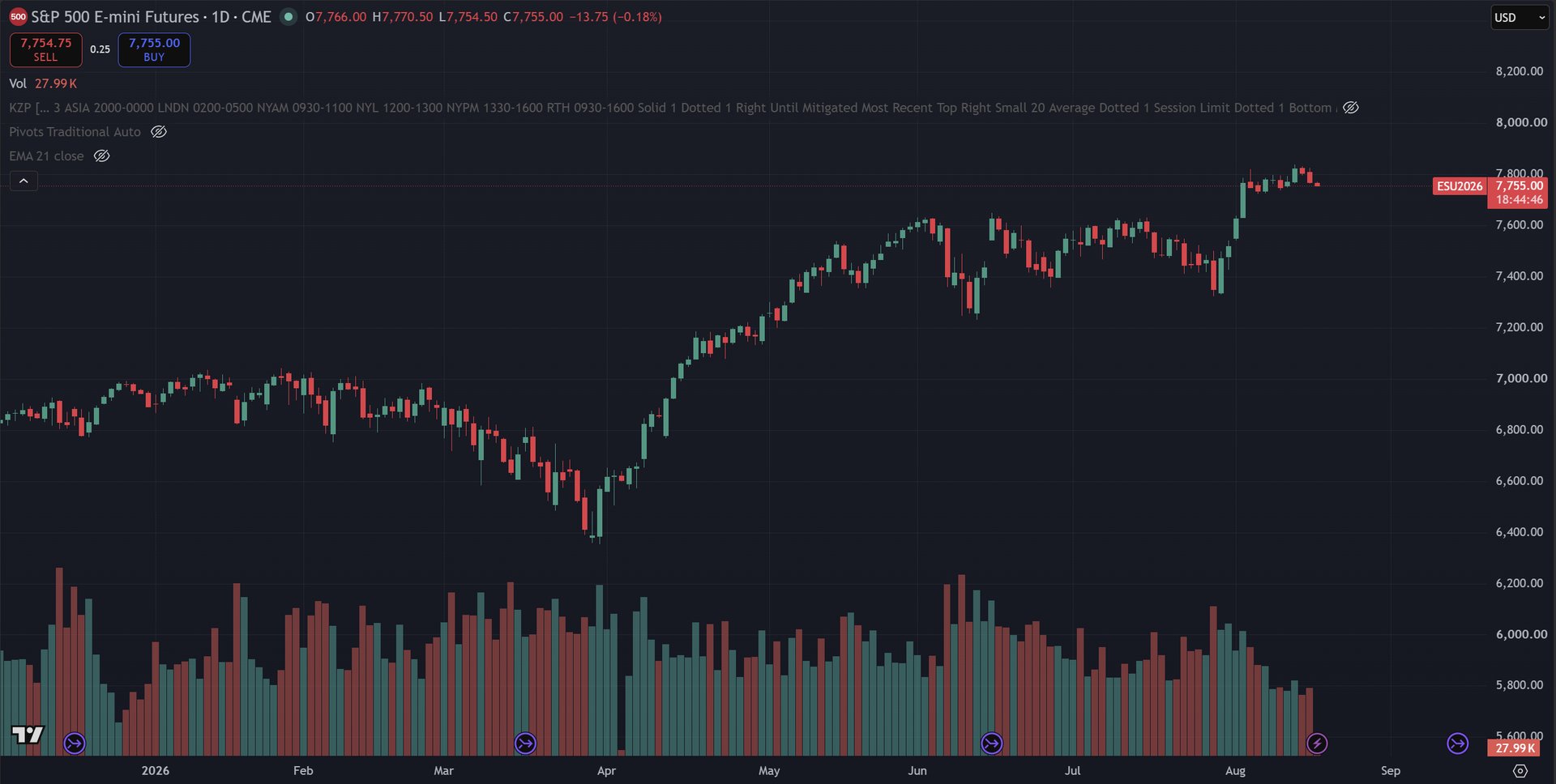This screenshot has width=1556, height=784.
Task: Click the 7,600.00 price scale label
Action: tap(1520, 225)
